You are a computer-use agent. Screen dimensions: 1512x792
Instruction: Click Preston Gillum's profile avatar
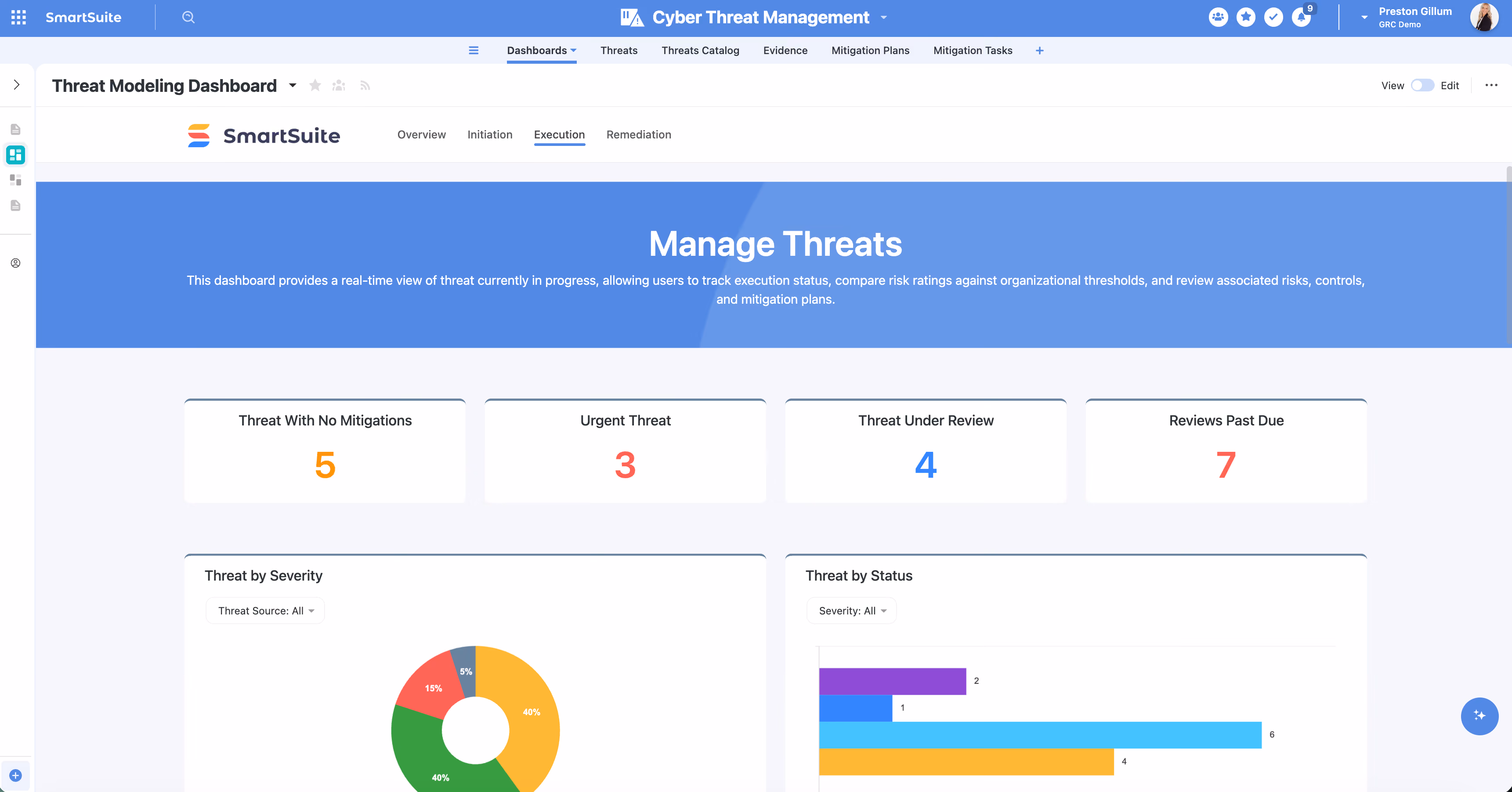pyautogui.click(x=1484, y=17)
